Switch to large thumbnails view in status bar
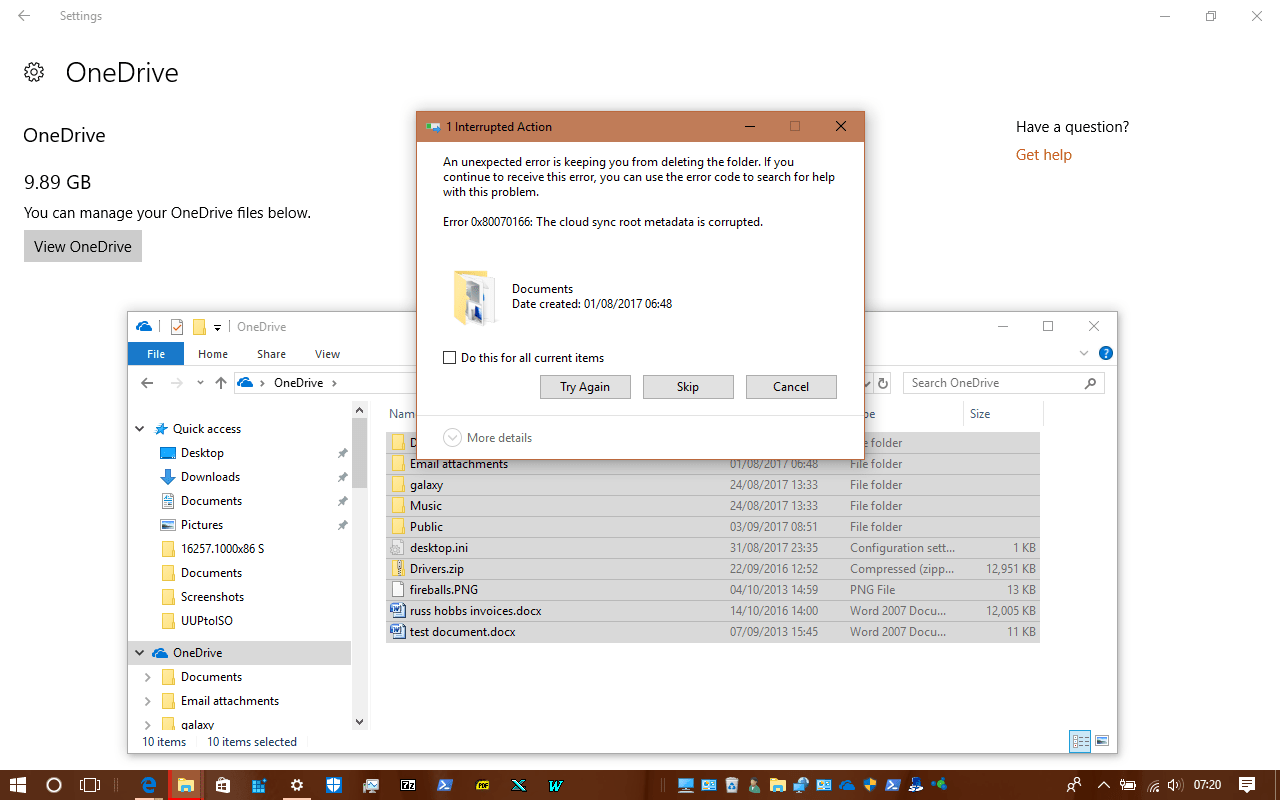1280x800 pixels. [x=1102, y=741]
